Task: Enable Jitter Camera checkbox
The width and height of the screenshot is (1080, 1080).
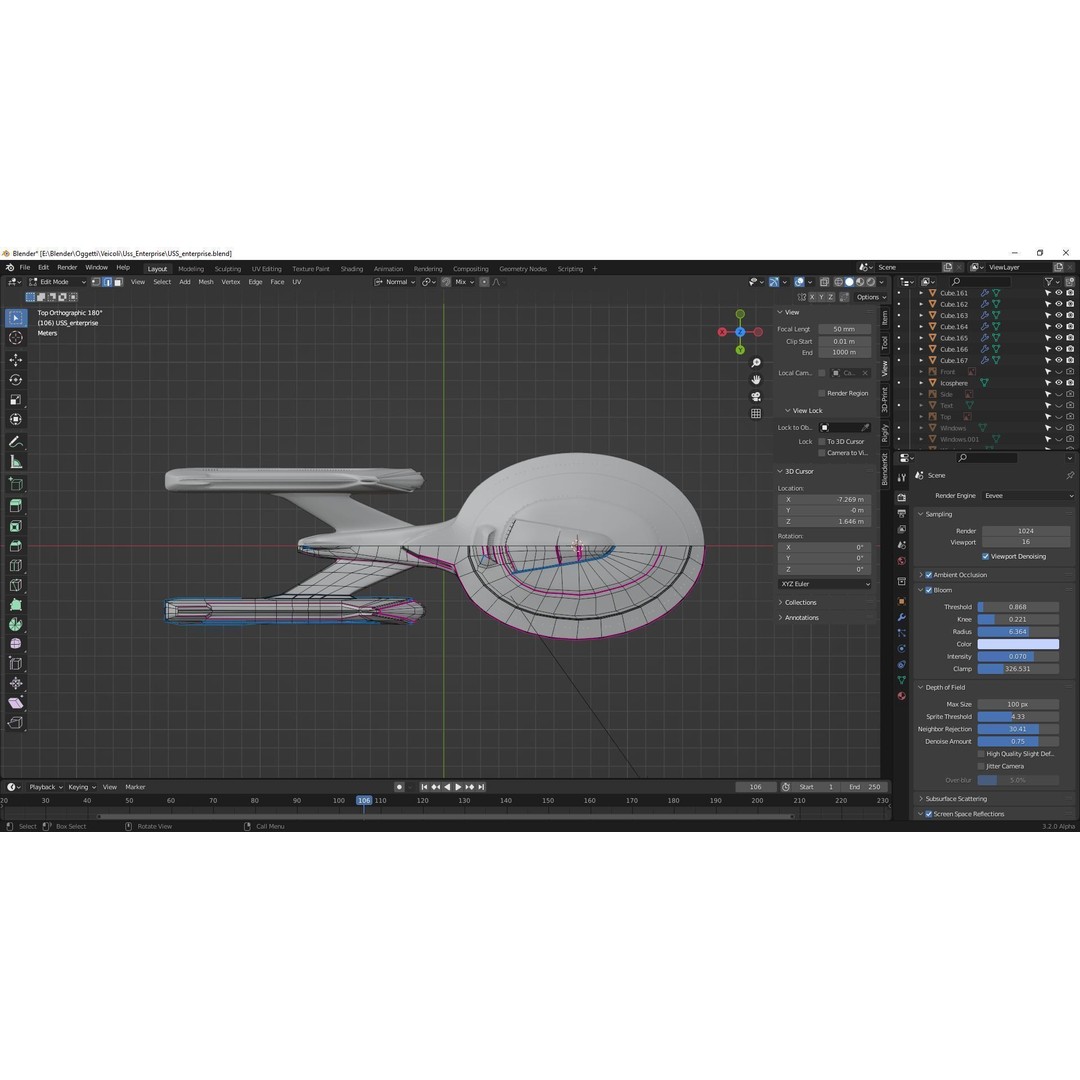Action: [981, 767]
